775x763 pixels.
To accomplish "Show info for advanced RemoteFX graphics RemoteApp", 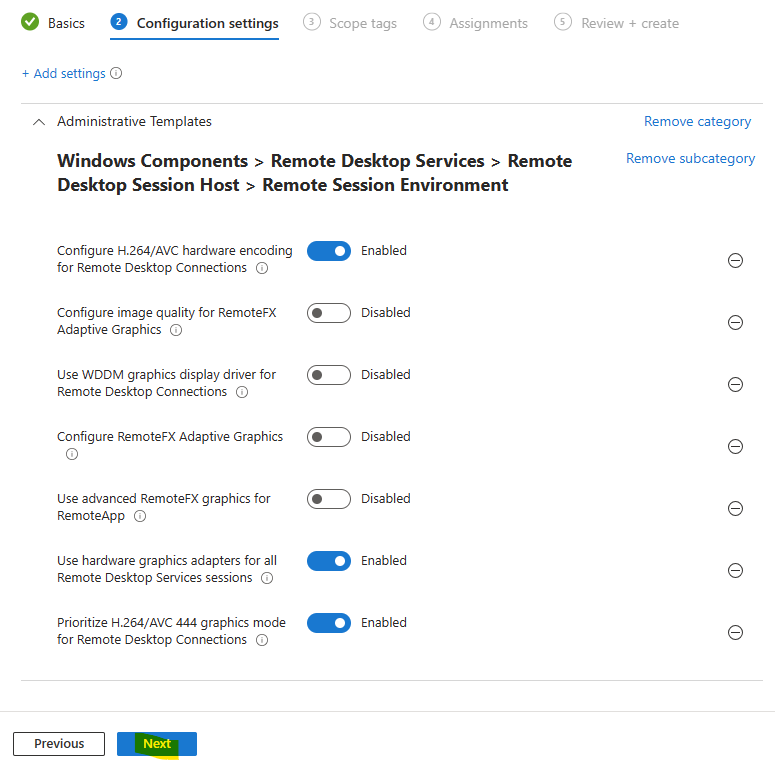I will (140, 516).
